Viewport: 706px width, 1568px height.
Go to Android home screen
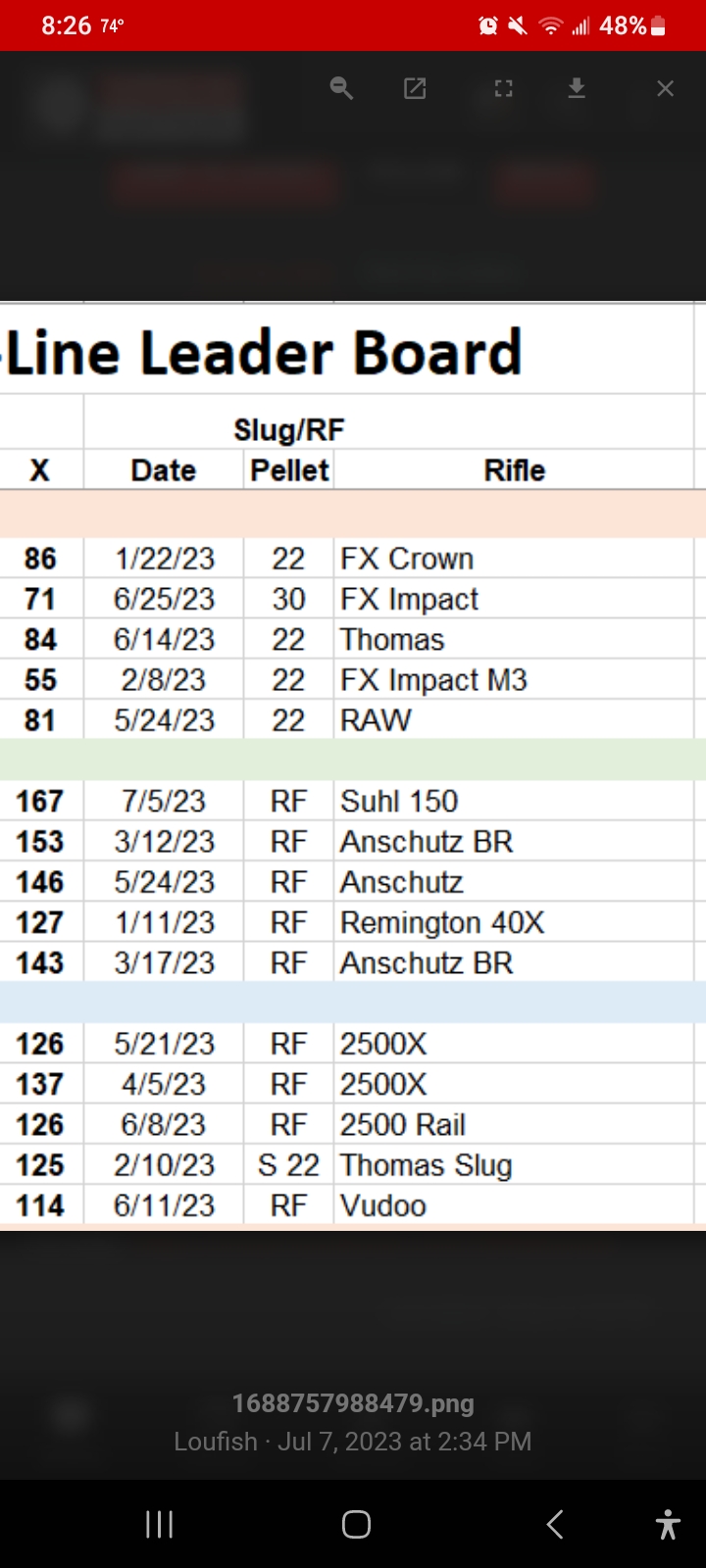pyautogui.click(x=356, y=1524)
